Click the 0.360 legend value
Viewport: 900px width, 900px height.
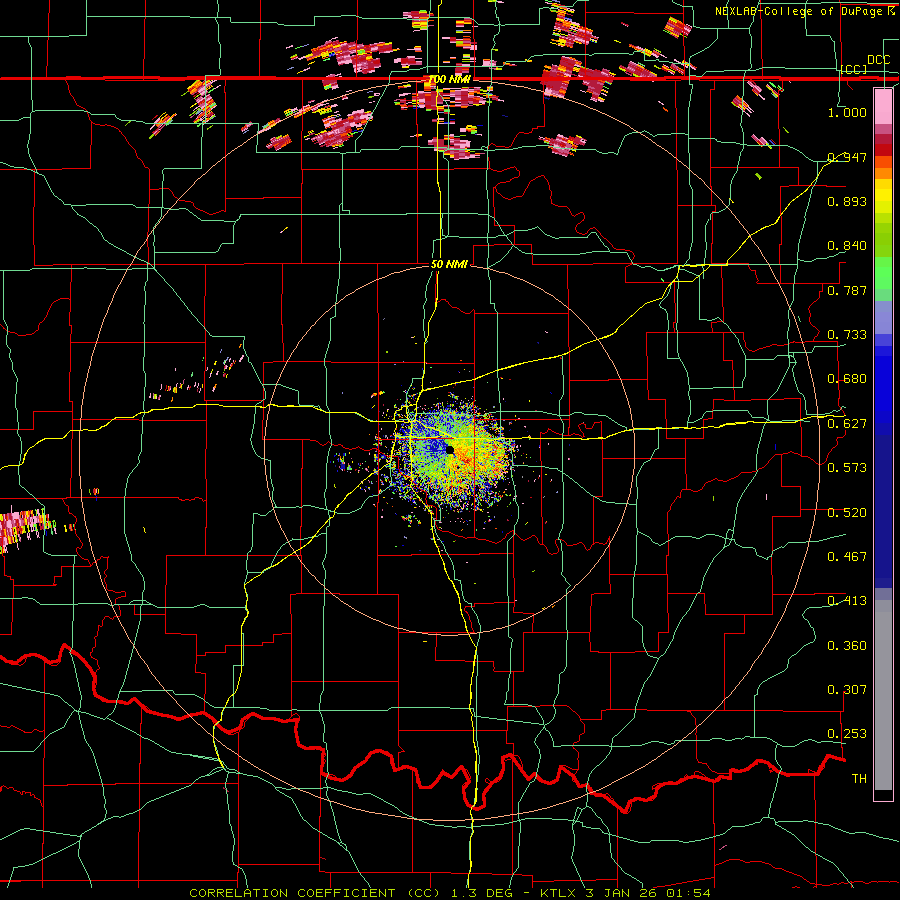tap(847, 645)
